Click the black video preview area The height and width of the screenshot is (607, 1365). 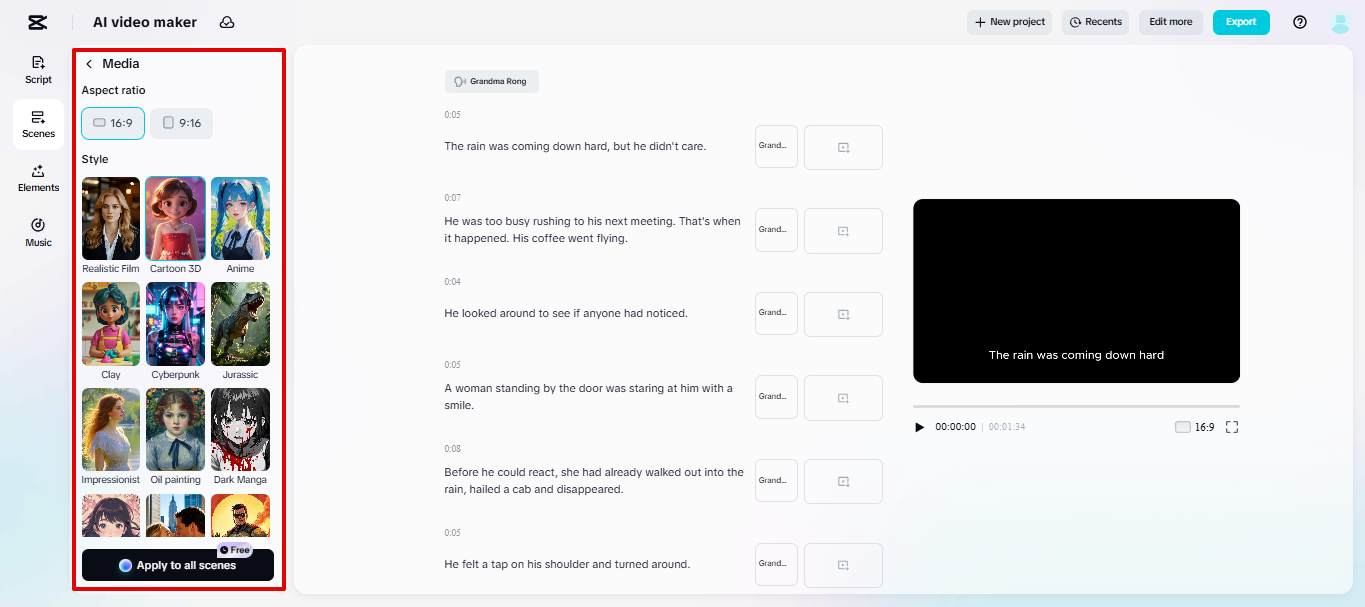click(1076, 291)
